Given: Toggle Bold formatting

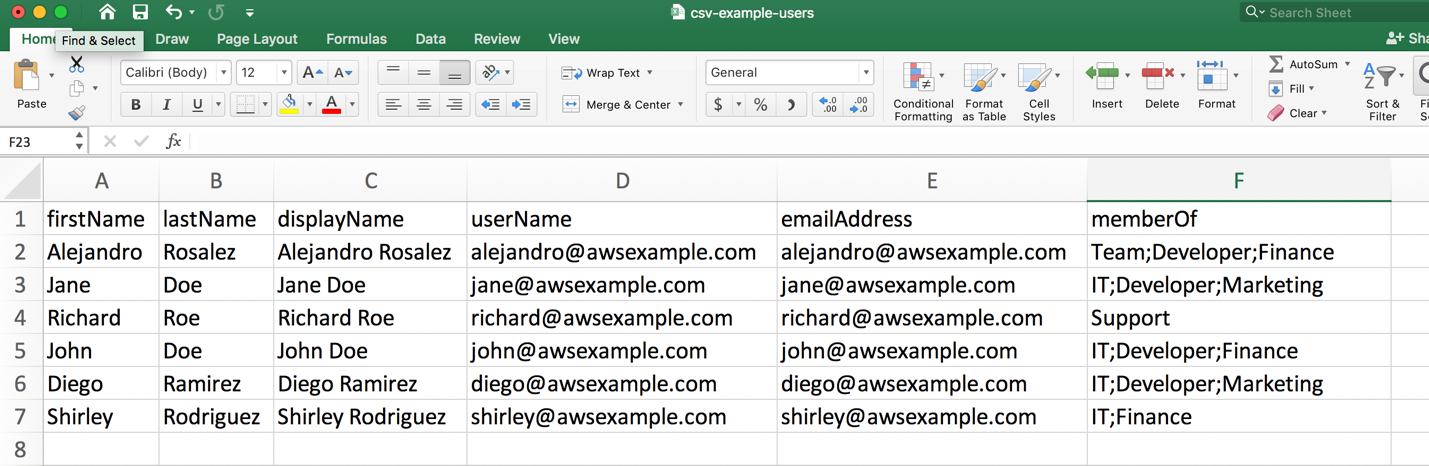Looking at the screenshot, I should pyautogui.click(x=136, y=105).
